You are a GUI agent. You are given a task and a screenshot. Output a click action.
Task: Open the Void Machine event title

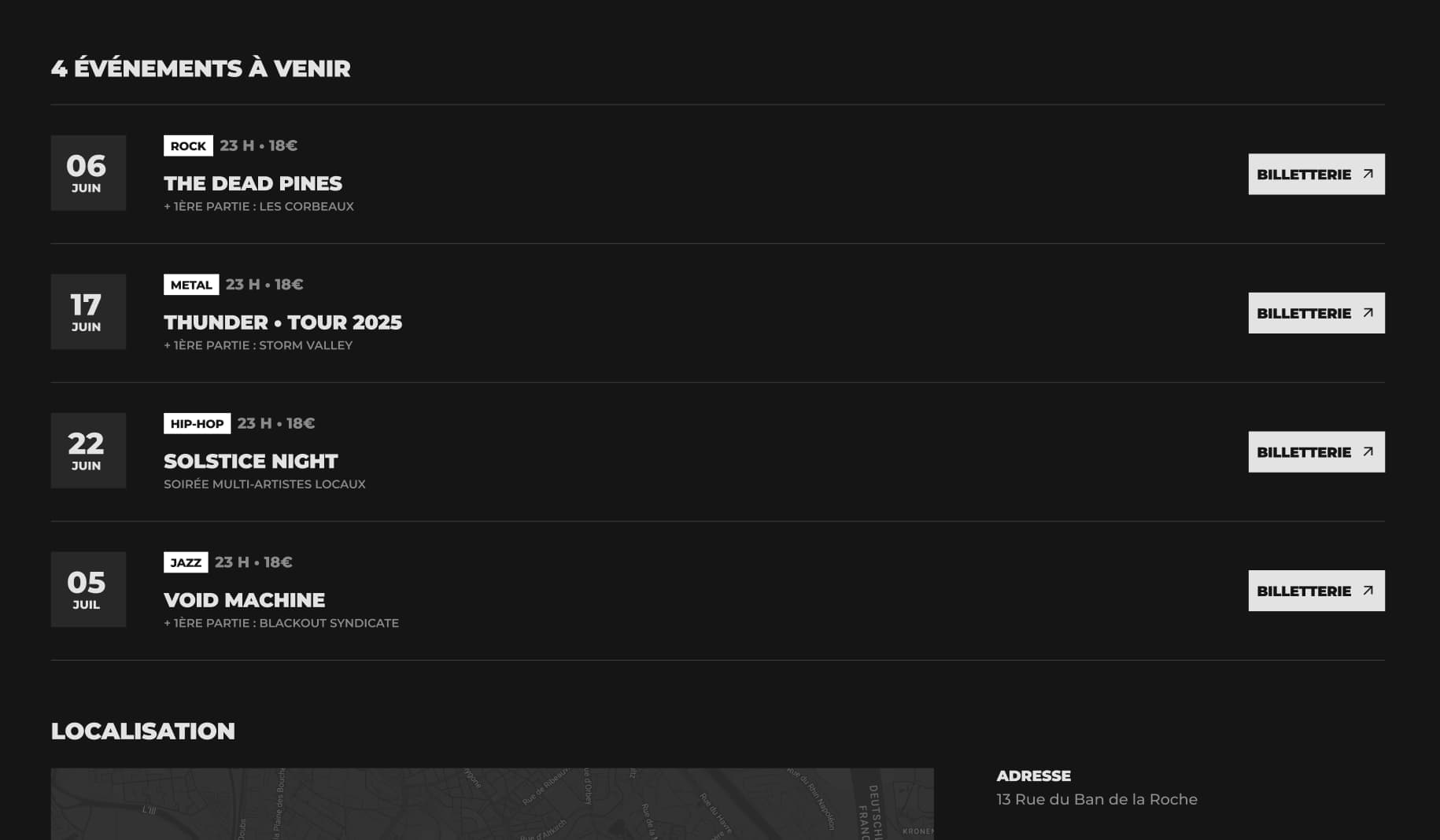tap(244, 600)
